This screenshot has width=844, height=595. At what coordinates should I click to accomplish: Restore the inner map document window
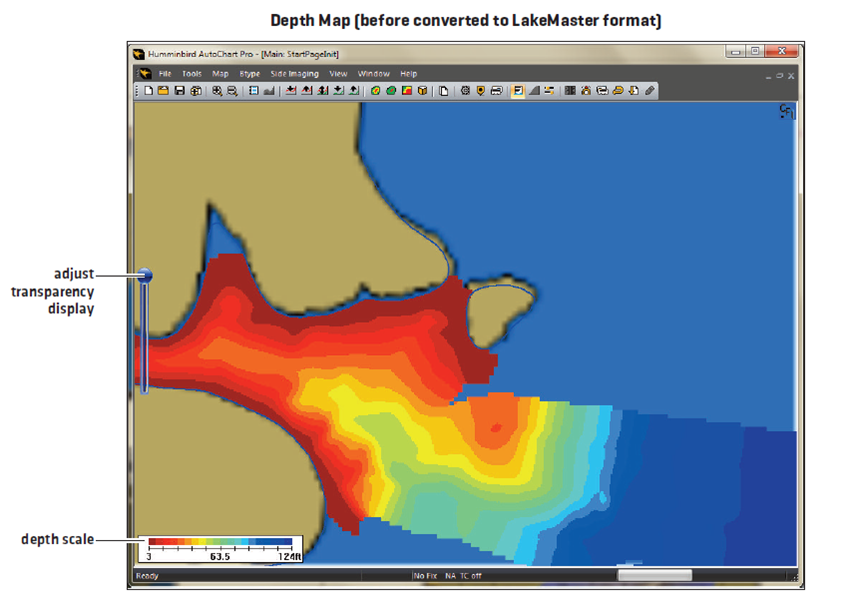[779, 76]
